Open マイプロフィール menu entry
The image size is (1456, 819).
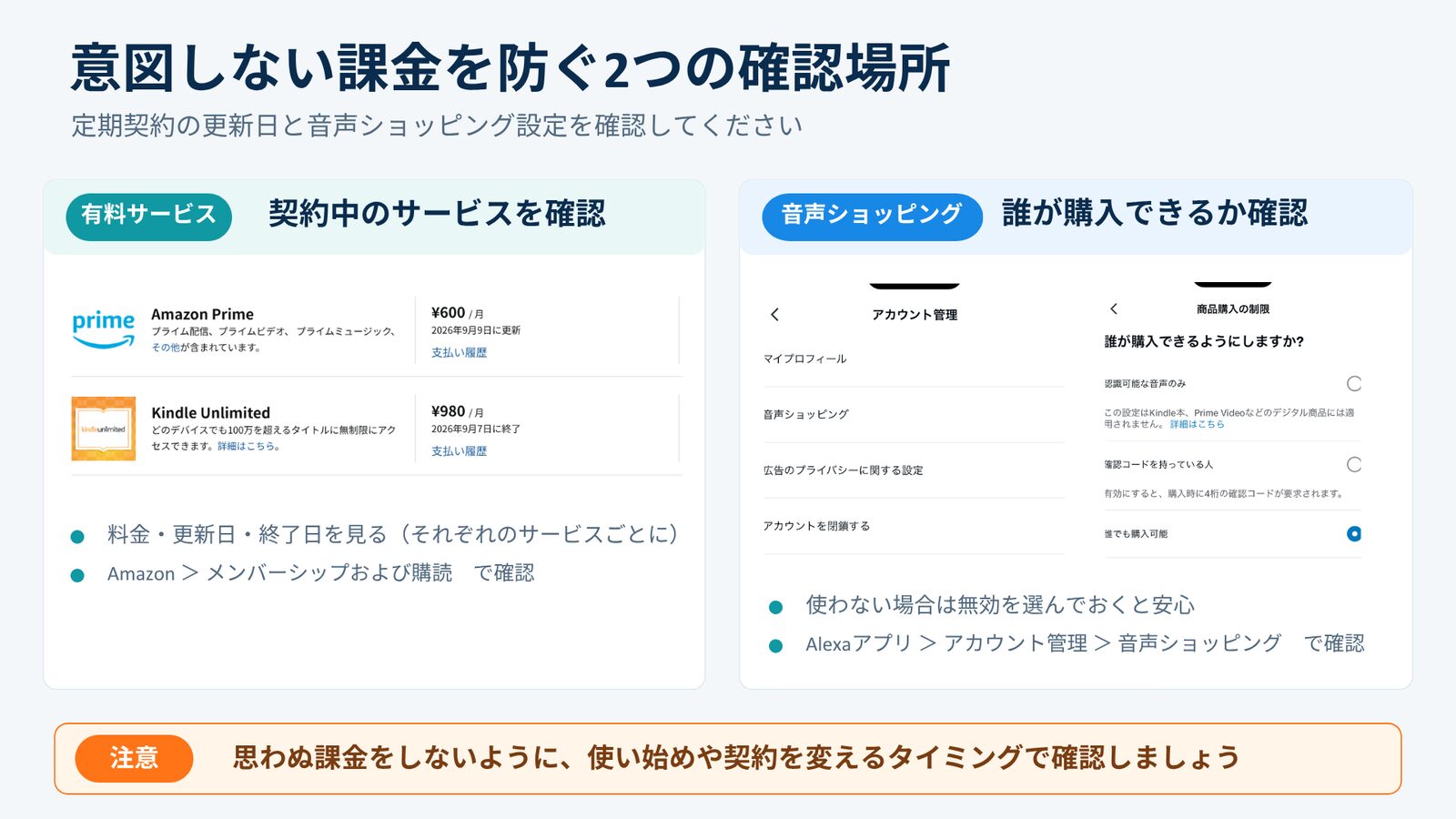click(914, 359)
